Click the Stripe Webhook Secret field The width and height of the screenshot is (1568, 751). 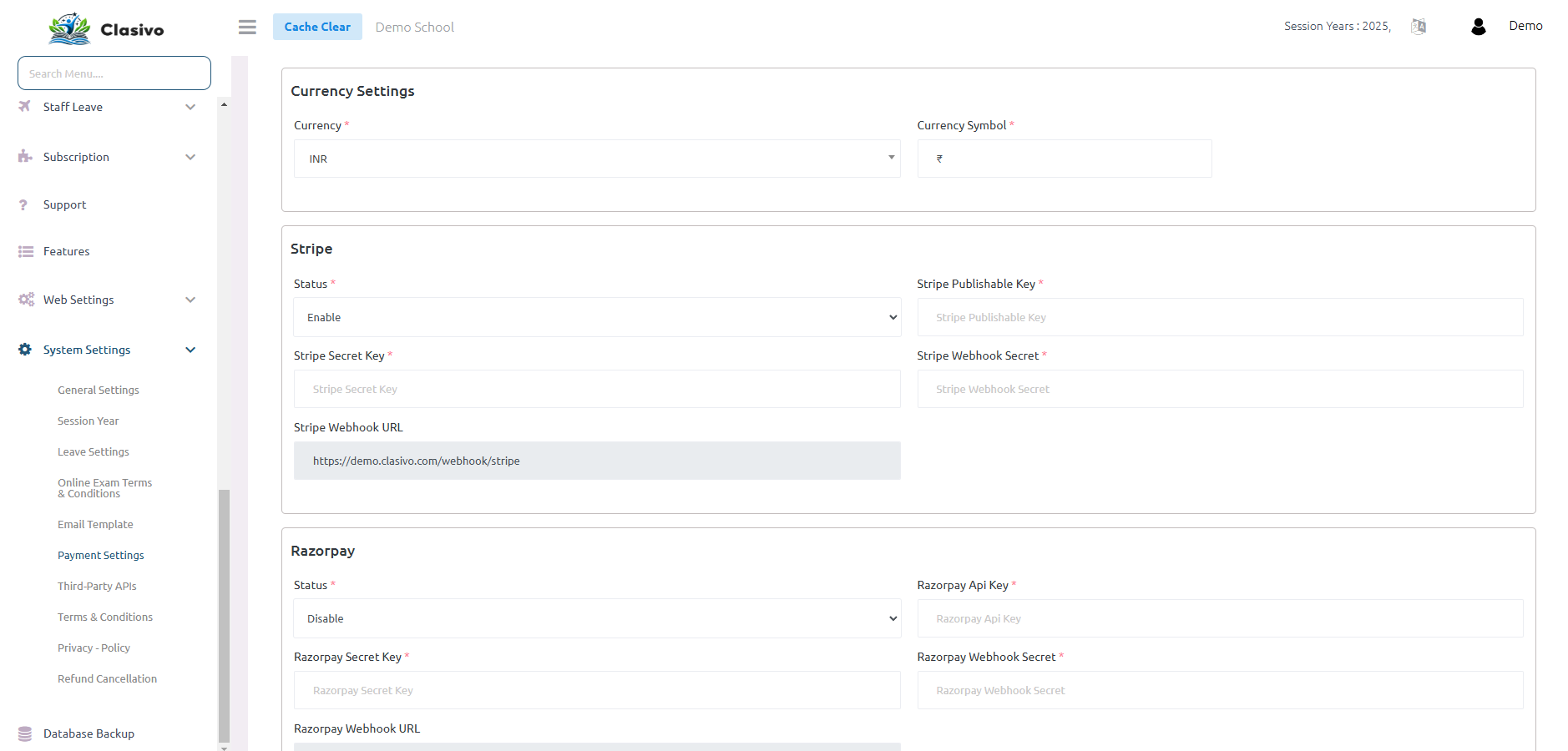point(1220,389)
